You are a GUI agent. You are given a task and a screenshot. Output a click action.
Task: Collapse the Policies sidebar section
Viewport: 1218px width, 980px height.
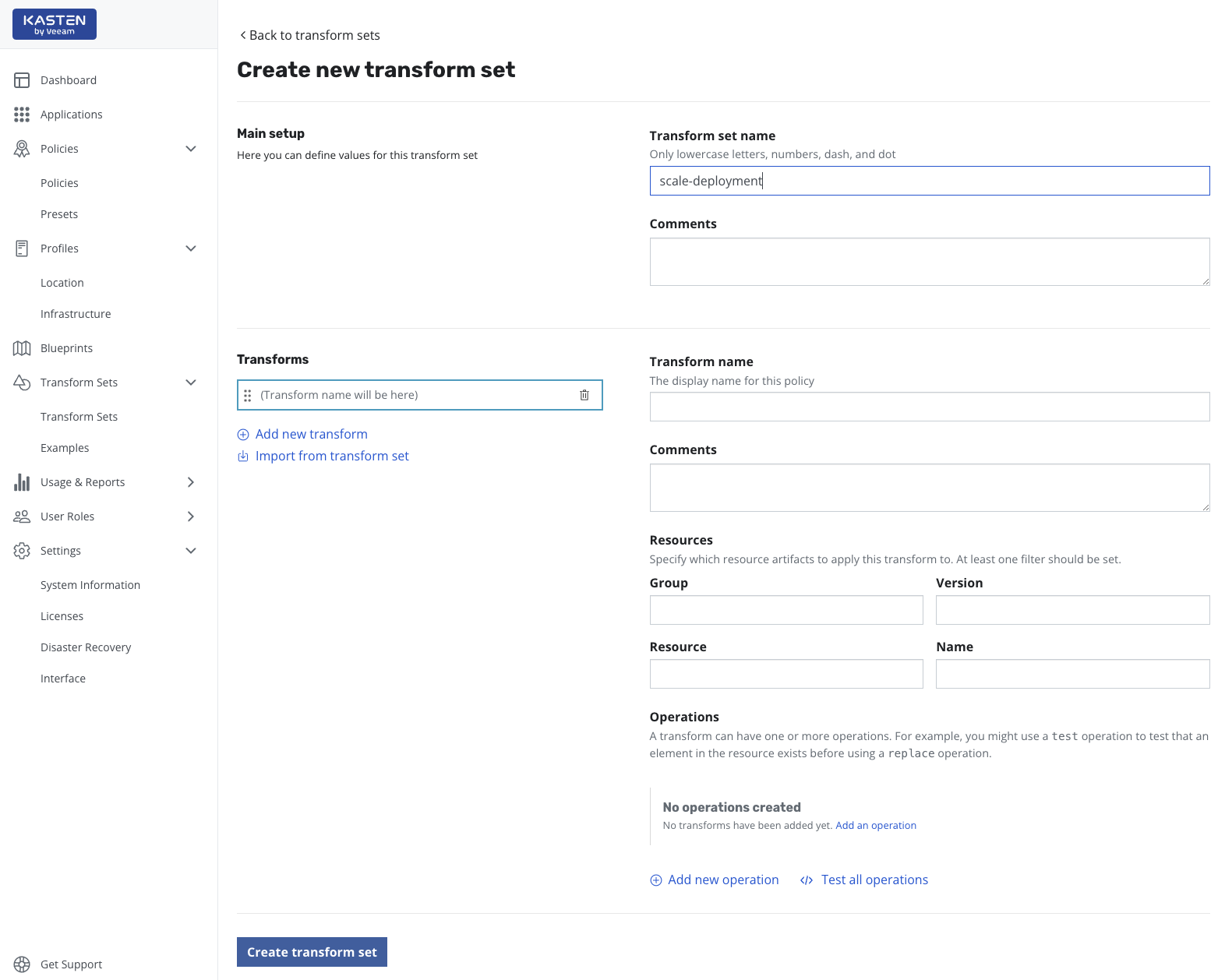(191, 149)
